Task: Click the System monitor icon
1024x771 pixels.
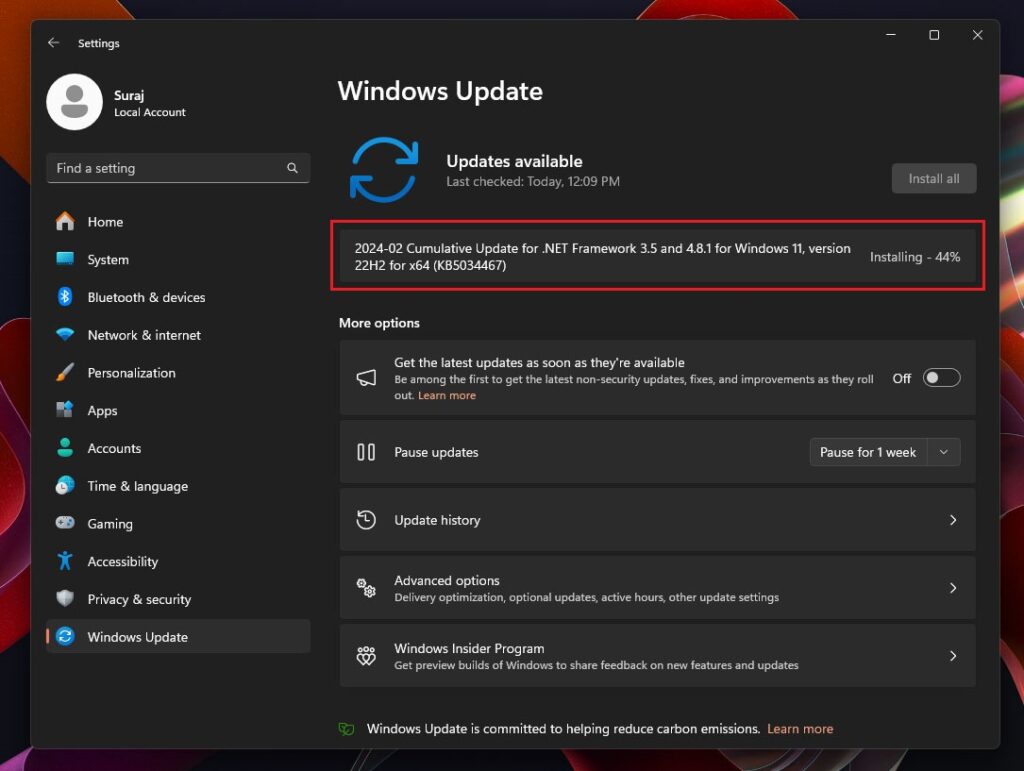Action: (x=65, y=259)
